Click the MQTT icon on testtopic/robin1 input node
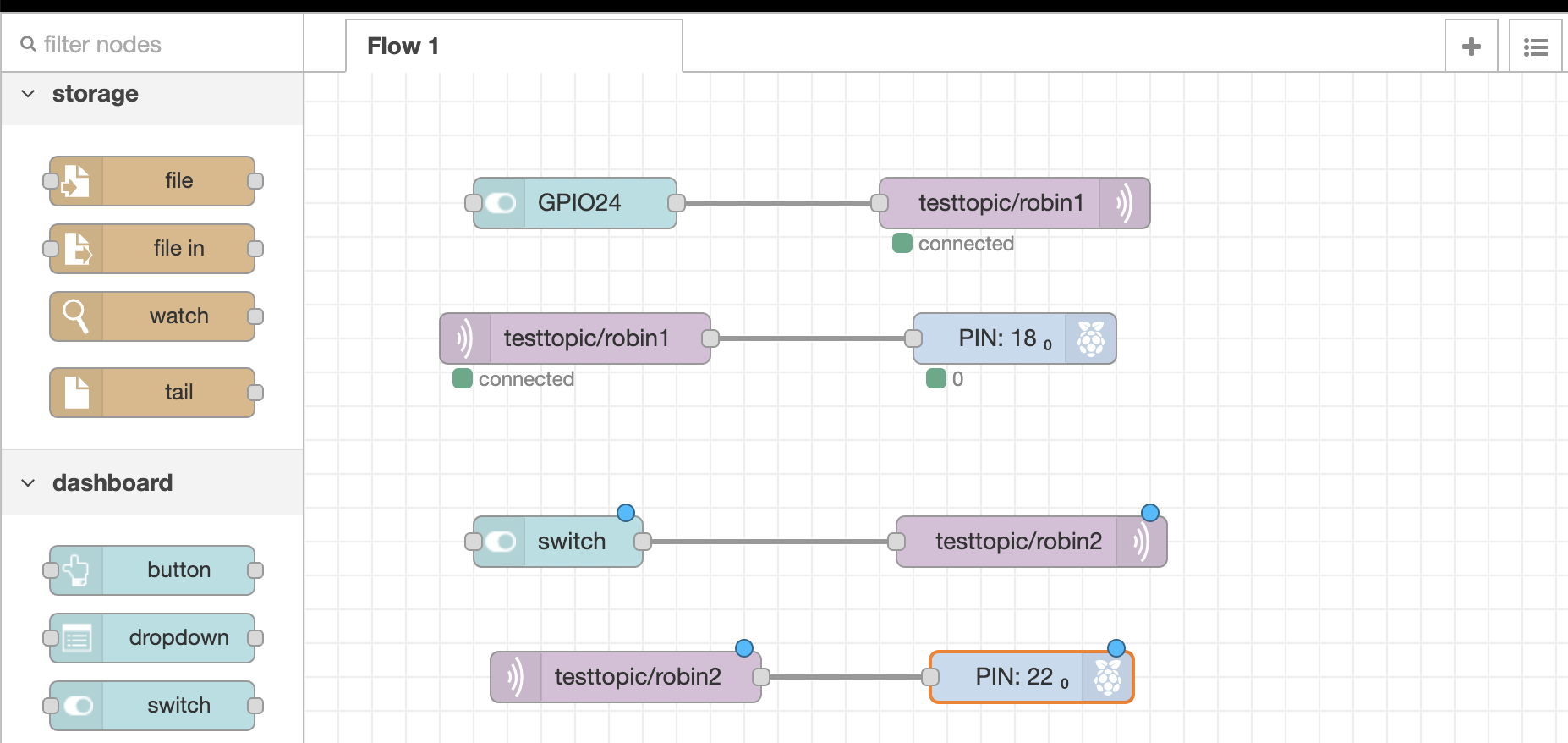 (465, 338)
